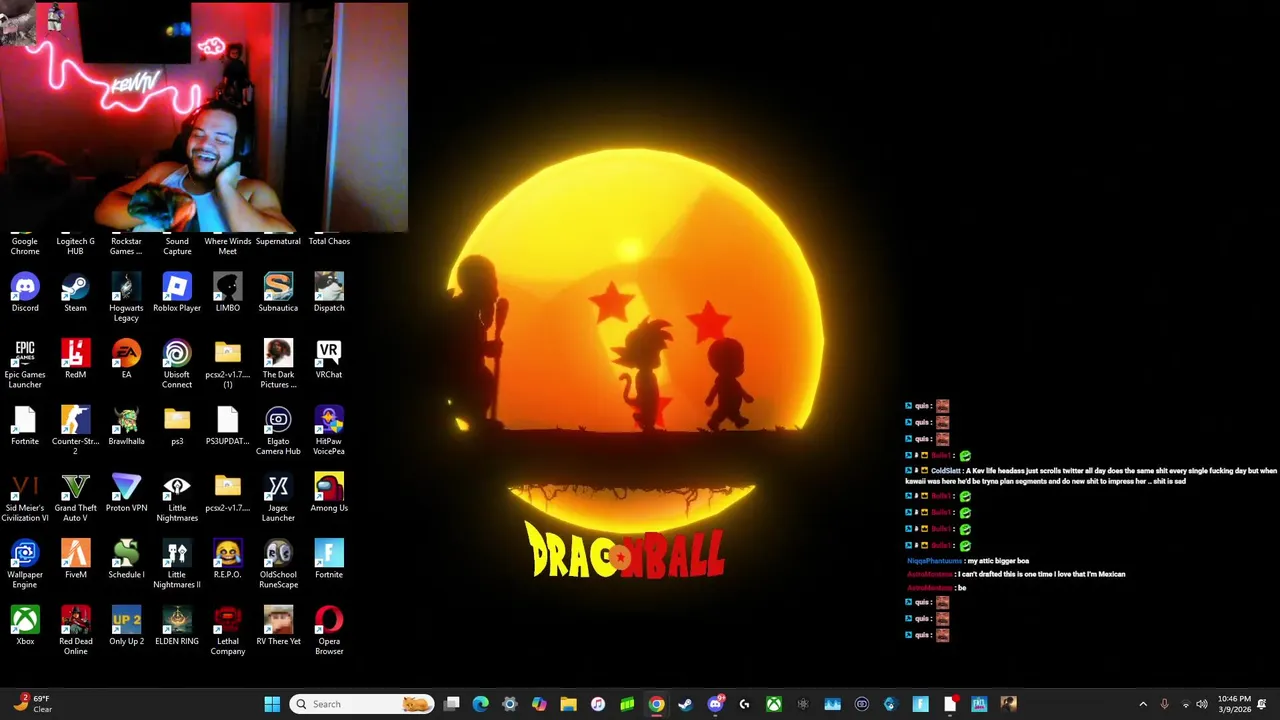The image size is (1280, 720).
Task: Select Sid Meier's Civilization VI icon
Action: [x=25, y=498]
